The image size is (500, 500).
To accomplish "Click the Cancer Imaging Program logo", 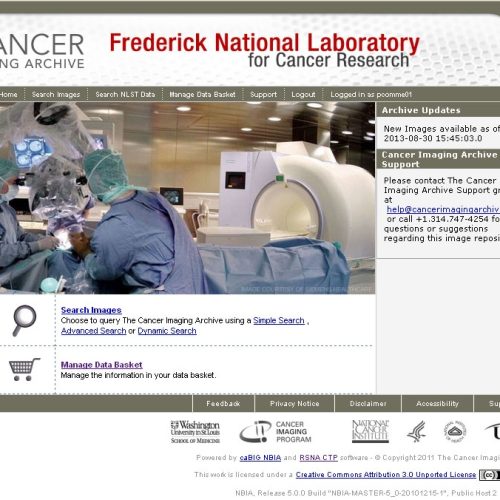I will point(276,432).
